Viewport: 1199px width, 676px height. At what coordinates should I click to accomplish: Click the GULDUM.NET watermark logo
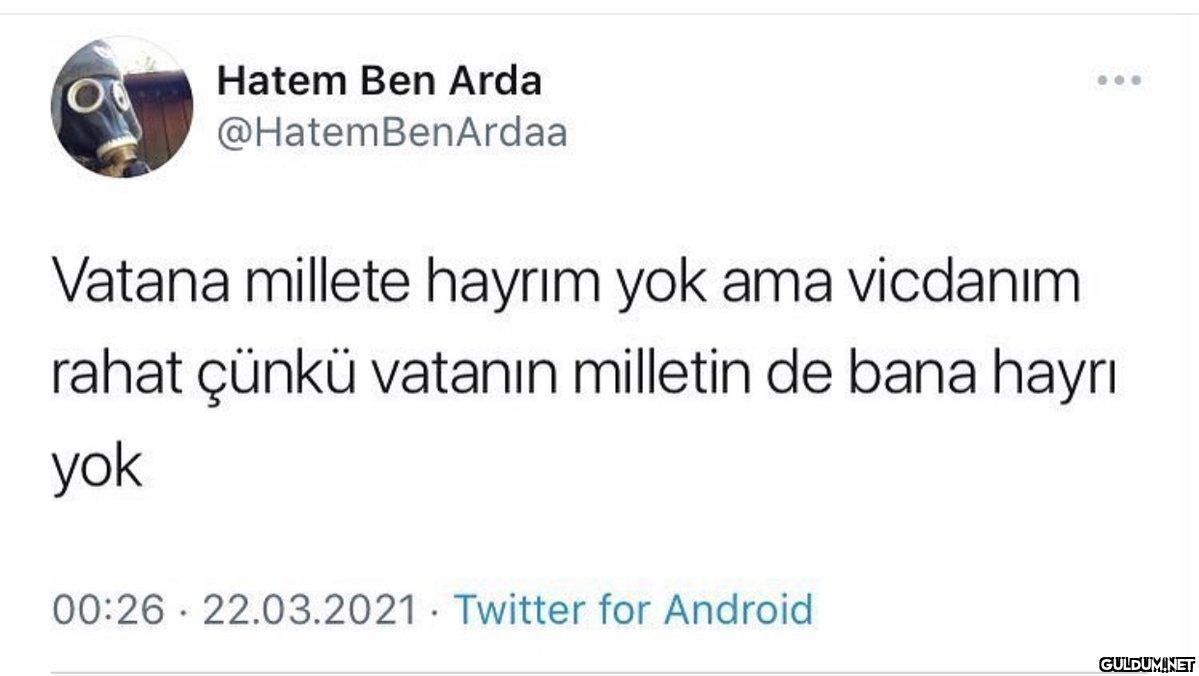[x=1147, y=662]
